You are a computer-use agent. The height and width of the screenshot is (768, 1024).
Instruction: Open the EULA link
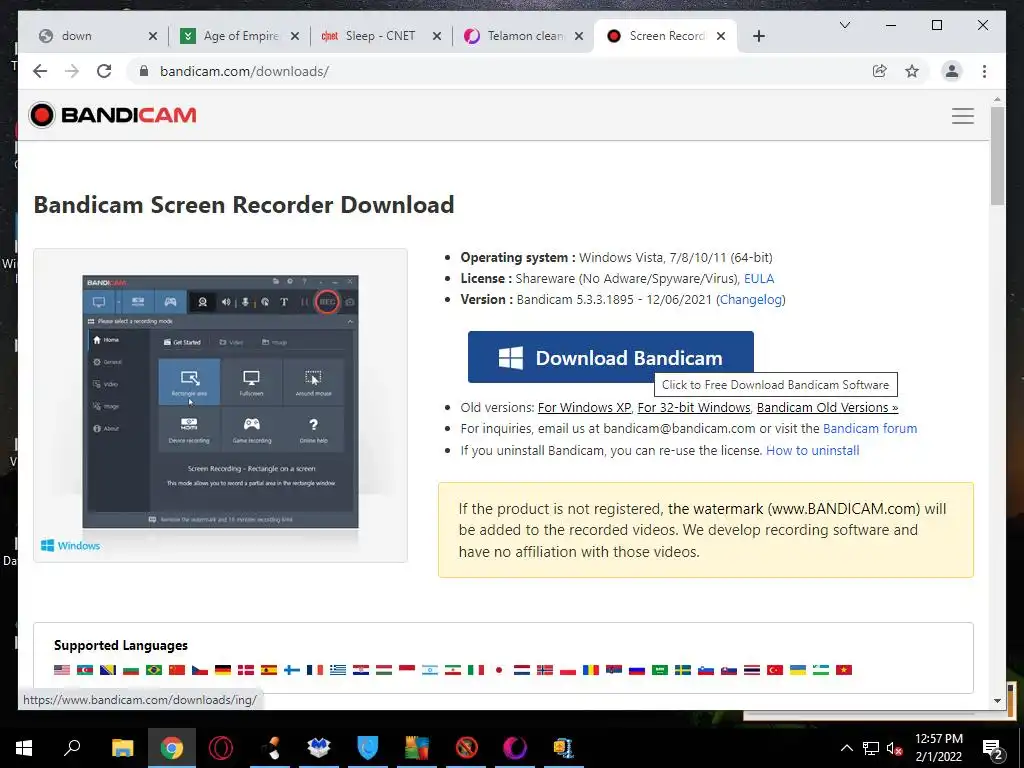point(759,278)
